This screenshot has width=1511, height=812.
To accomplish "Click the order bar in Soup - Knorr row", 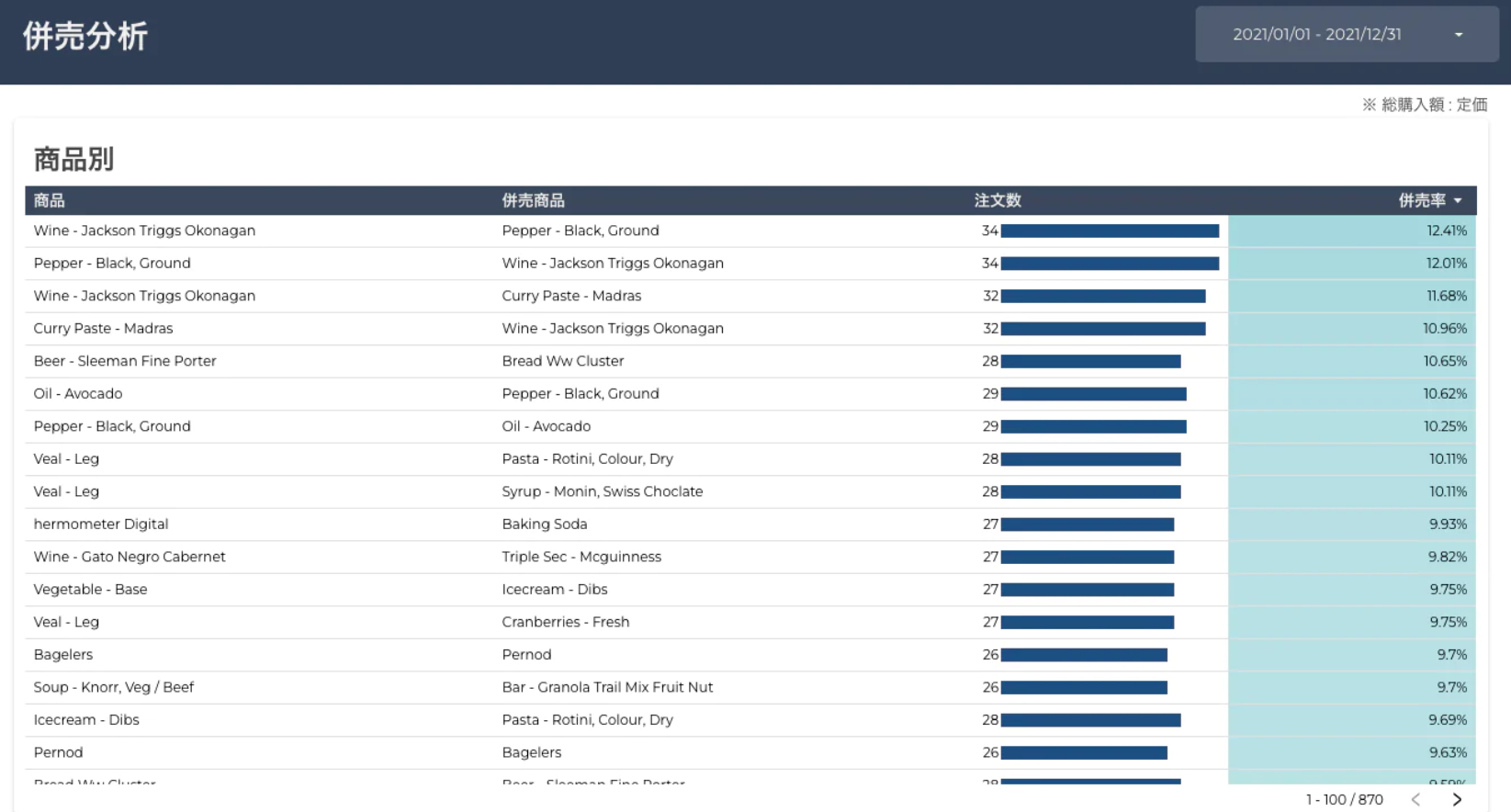I will (1084, 688).
